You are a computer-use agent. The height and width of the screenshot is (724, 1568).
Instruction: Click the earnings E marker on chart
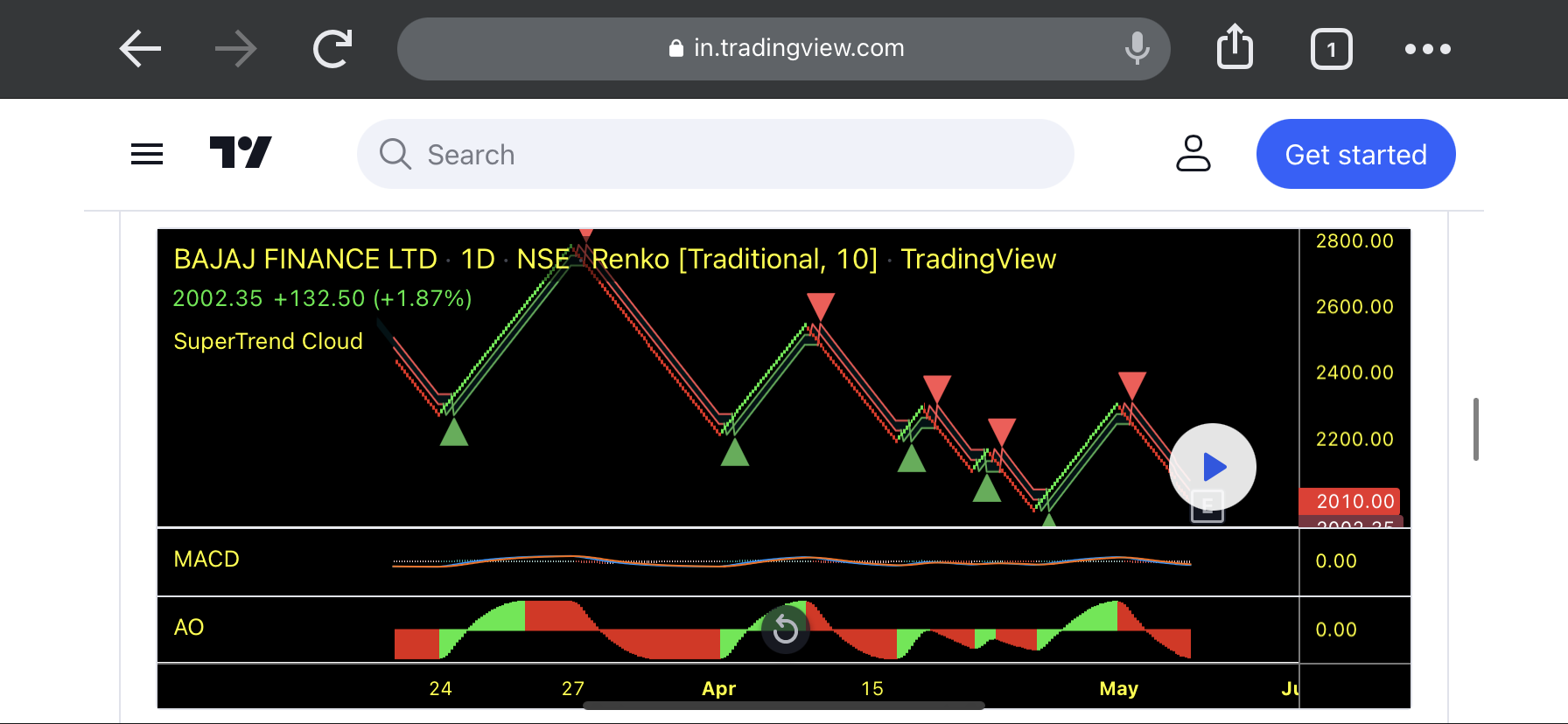1207,505
